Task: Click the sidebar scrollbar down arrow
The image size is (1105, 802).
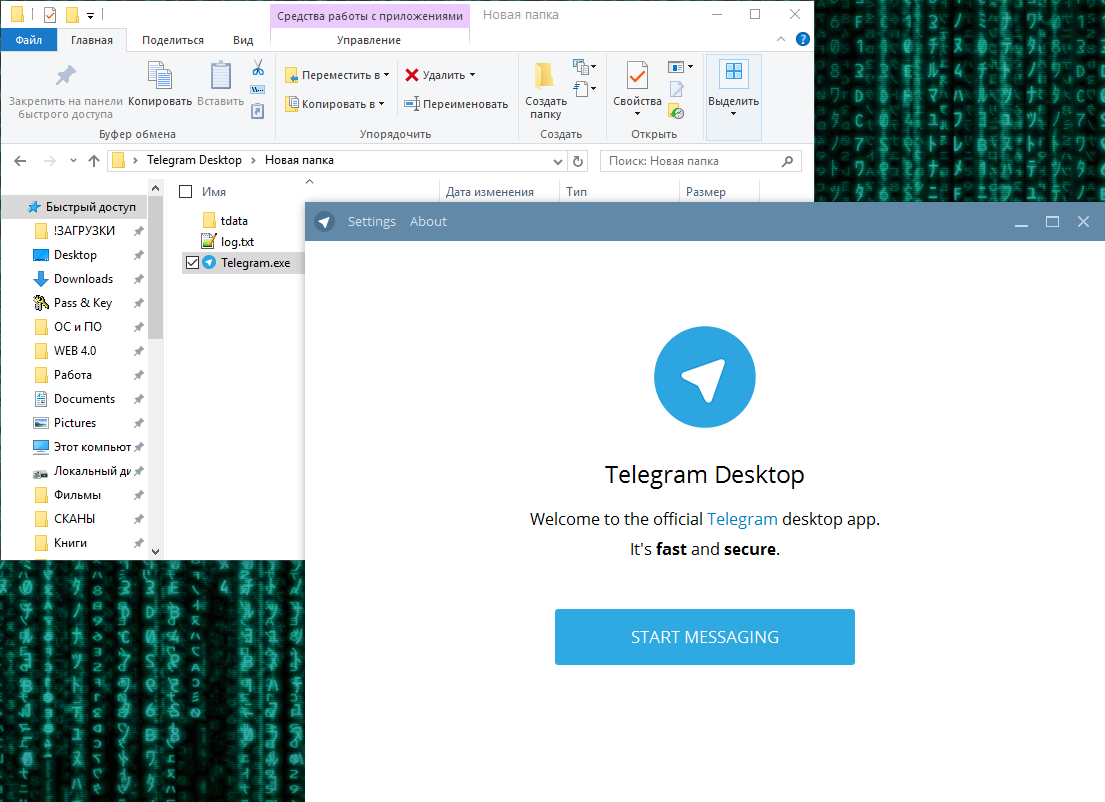Action: 156,552
